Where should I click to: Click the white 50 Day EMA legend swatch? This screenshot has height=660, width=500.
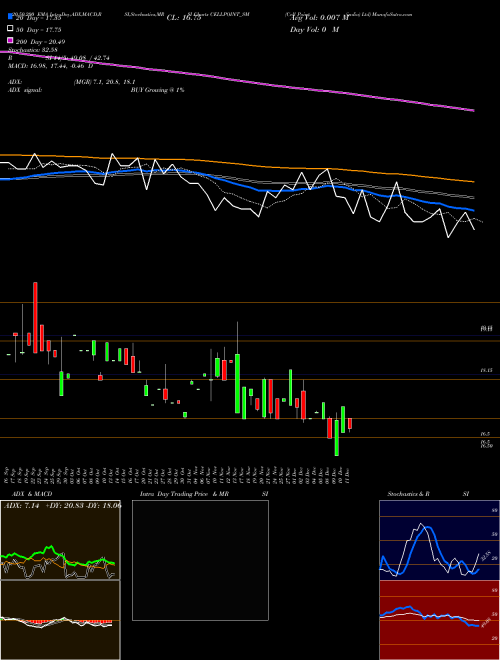coord(10,29)
